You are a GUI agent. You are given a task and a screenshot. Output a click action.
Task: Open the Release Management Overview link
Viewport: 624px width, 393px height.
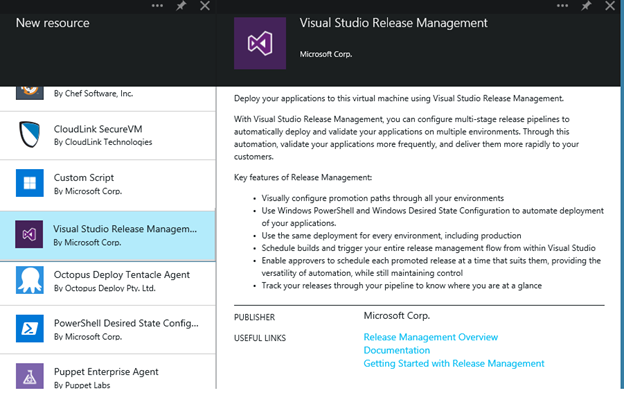click(x=431, y=337)
